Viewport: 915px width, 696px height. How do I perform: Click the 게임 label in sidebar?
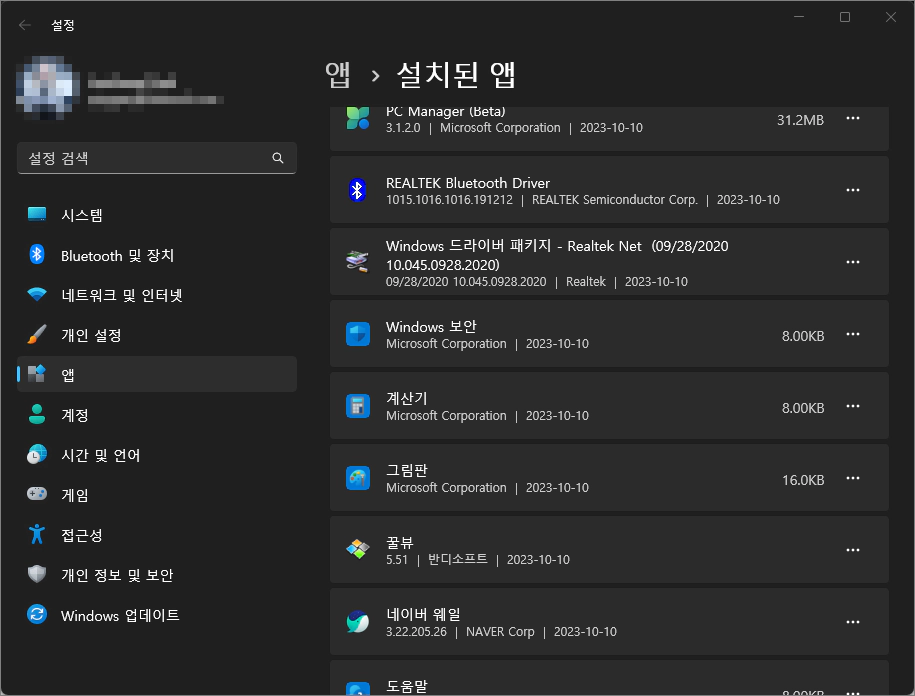pos(75,495)
